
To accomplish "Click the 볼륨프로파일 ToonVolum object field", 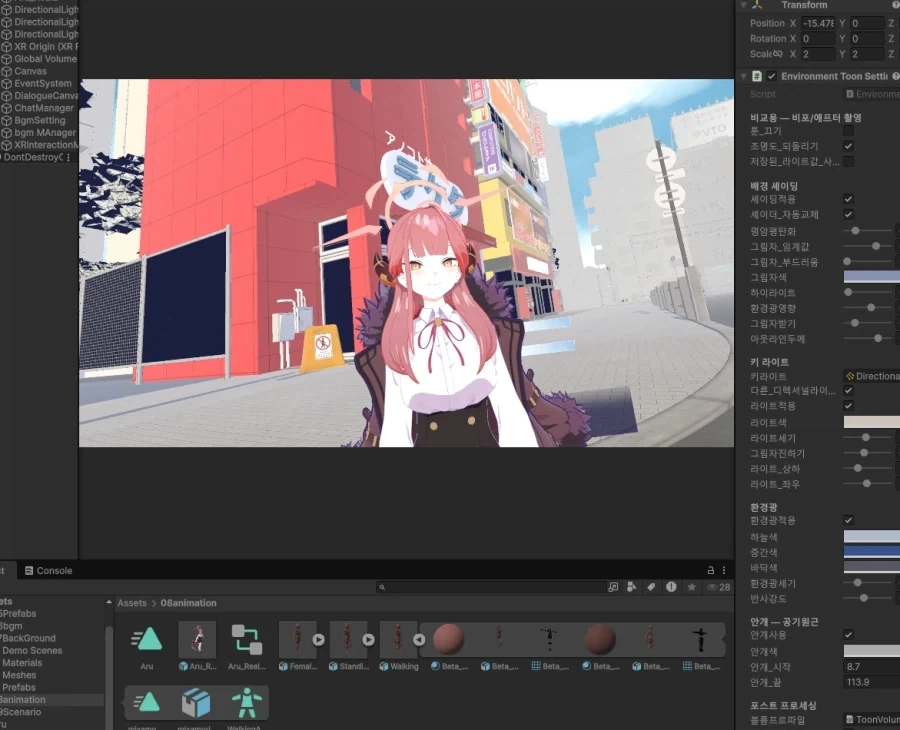I will (872, 720).
